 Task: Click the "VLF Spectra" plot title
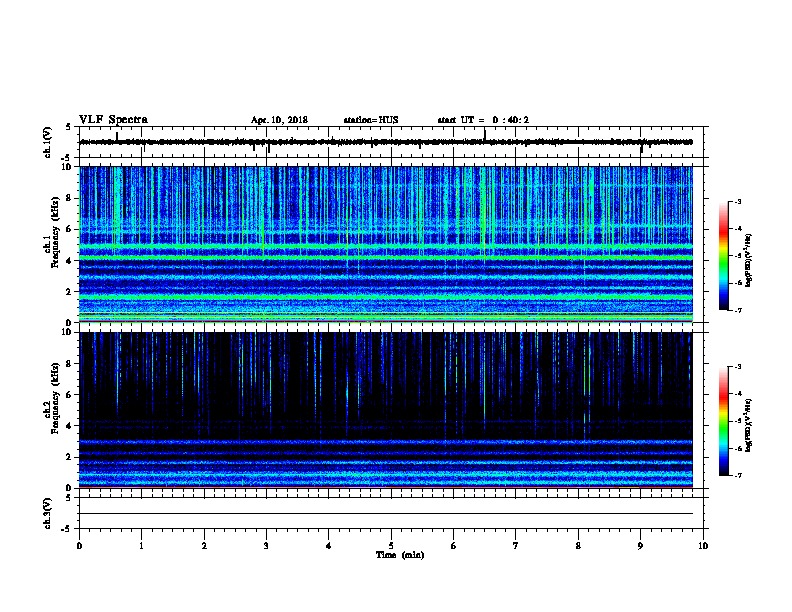point(114,120)
